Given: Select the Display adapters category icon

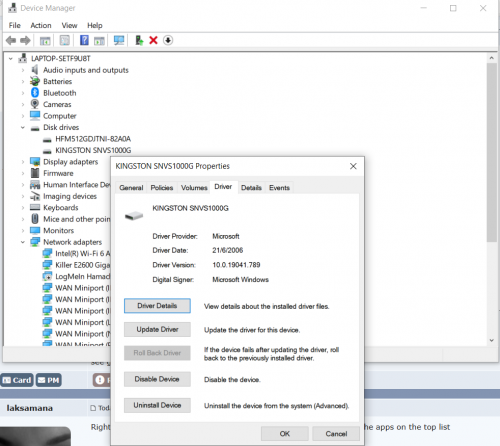Looking at the screenshot, I should tap(35, 162).
